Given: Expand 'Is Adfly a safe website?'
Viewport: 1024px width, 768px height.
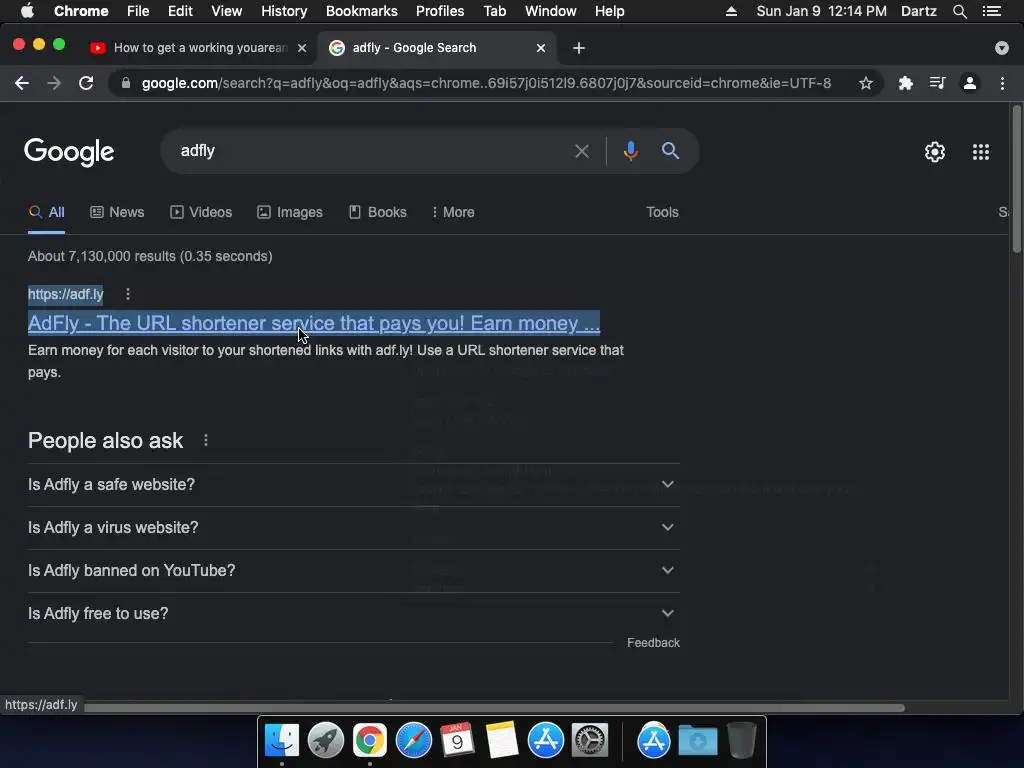Looking at the screenshot, I should 353,485.
